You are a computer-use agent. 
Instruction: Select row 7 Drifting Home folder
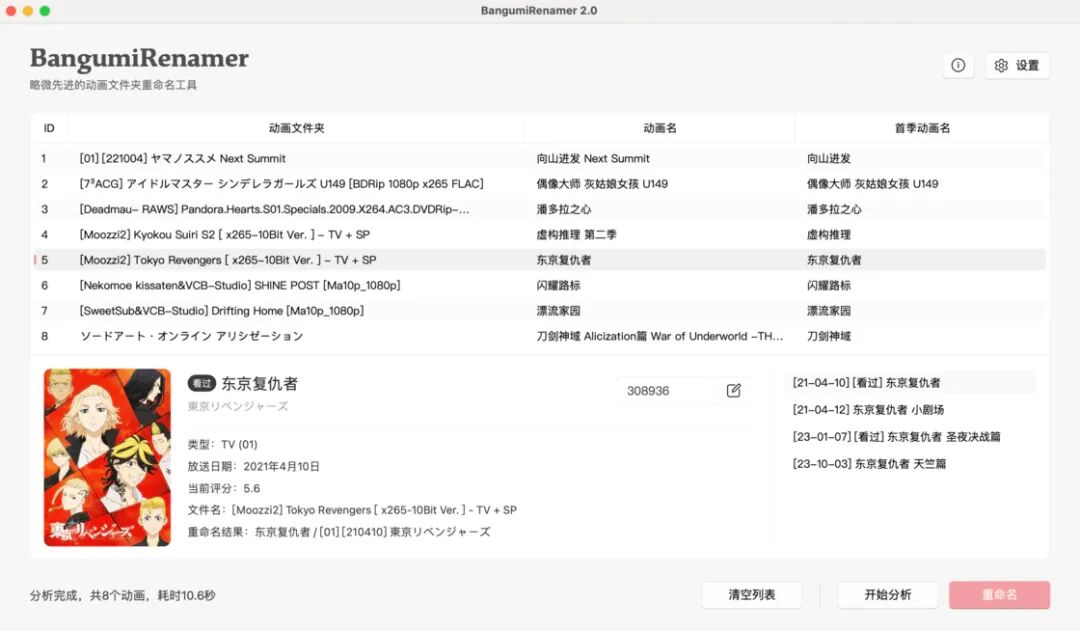click(x=539, y=311)
